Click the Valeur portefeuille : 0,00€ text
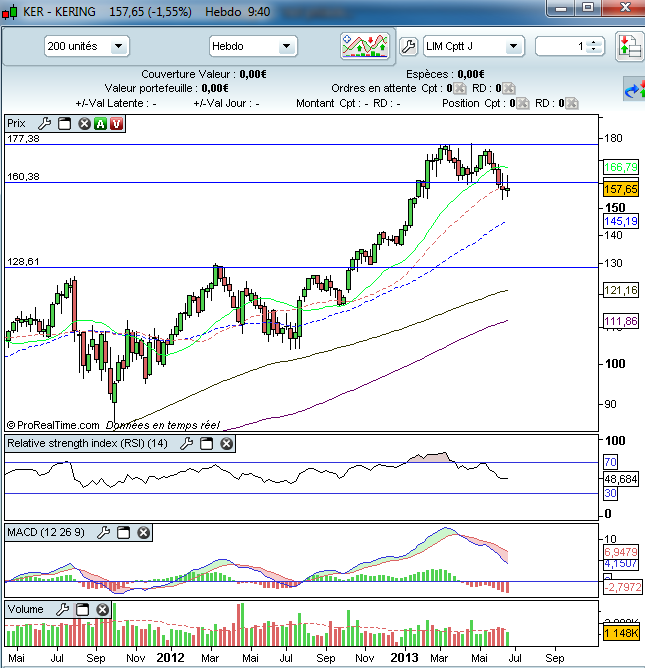 click(167, 88)
